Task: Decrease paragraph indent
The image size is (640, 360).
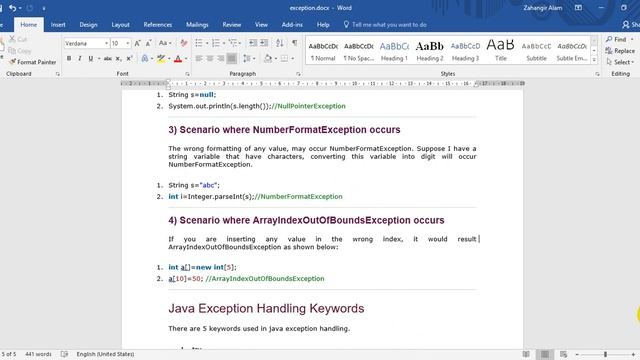Action: point(253,43)
